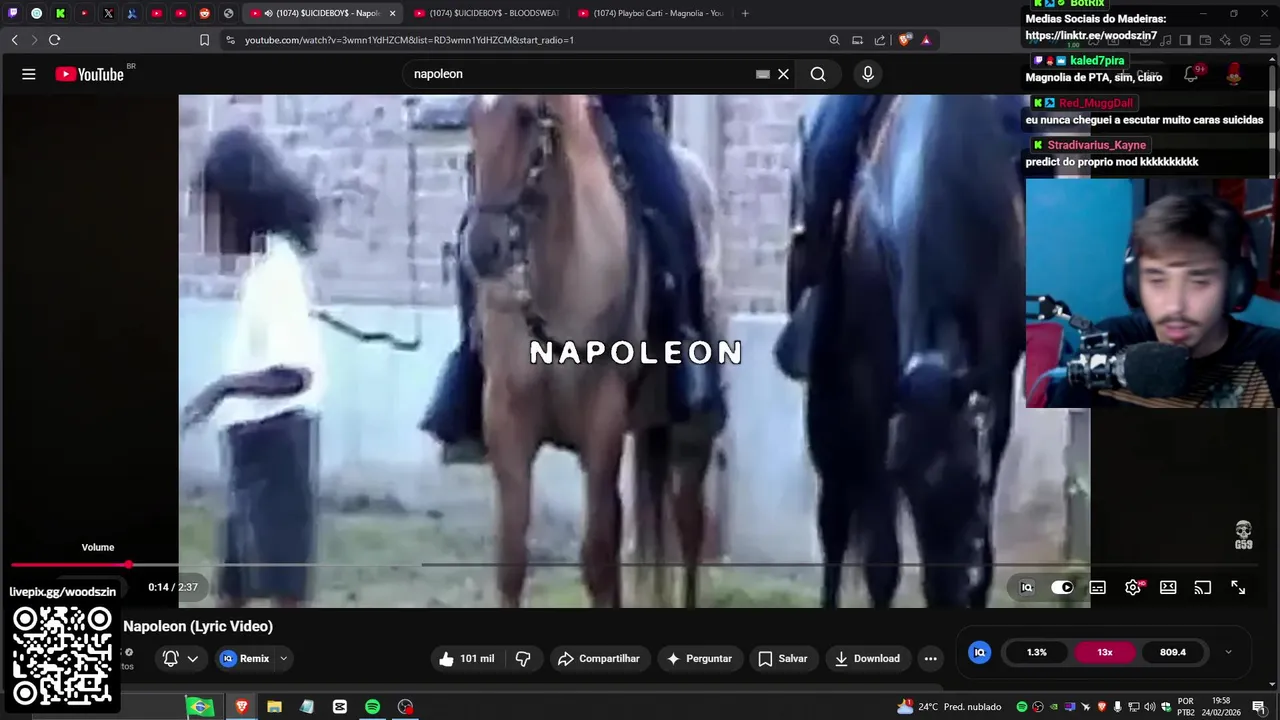Toggle subtitles/captions in the player
This screenshot has height=720, width=1280.
pyautogui.click(x=1098, y=588)
